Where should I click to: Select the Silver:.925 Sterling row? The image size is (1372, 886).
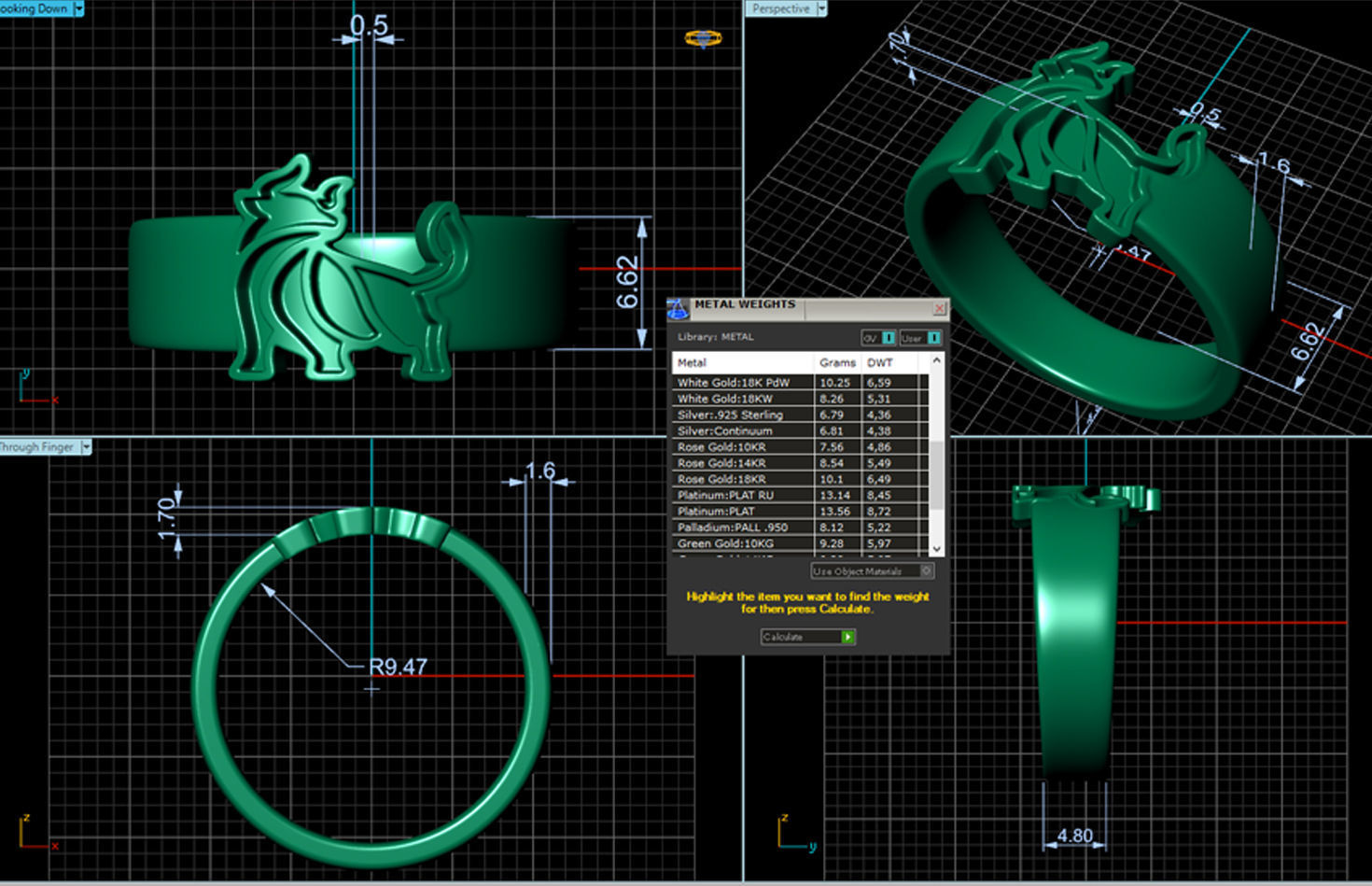tap(801, 415)
